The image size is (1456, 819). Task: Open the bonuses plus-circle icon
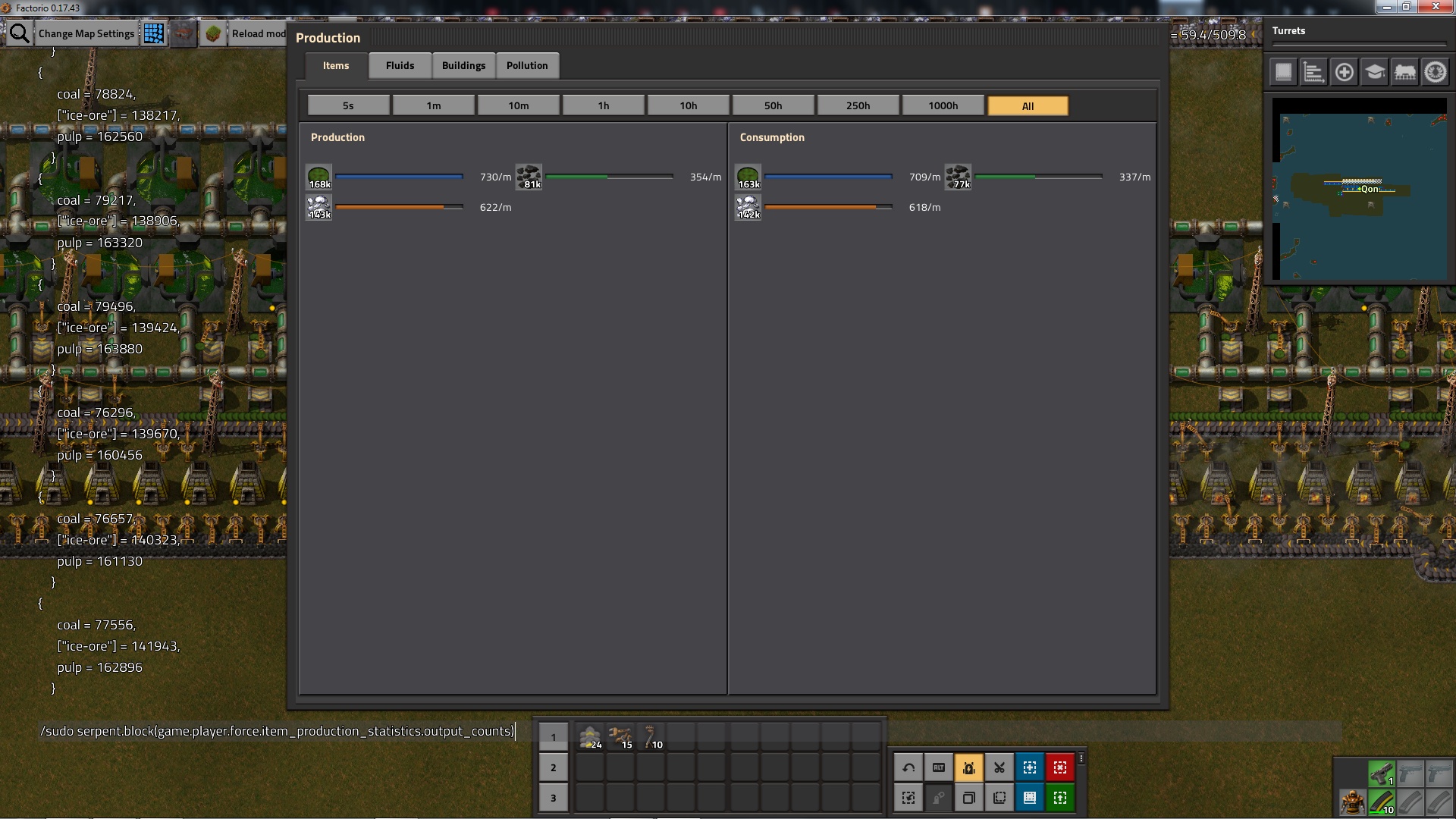point(1344,72)
